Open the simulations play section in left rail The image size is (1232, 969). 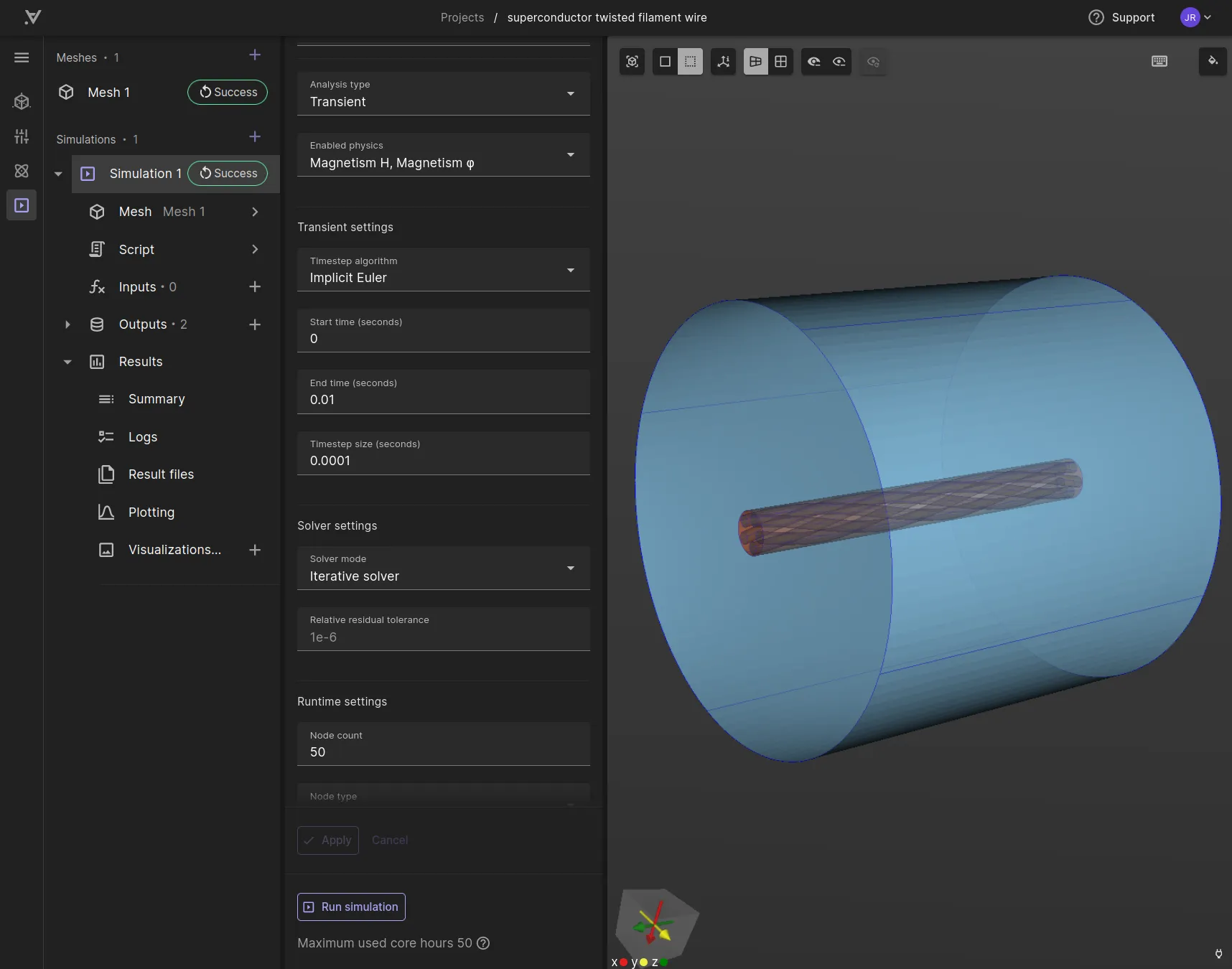coord(22,205)
